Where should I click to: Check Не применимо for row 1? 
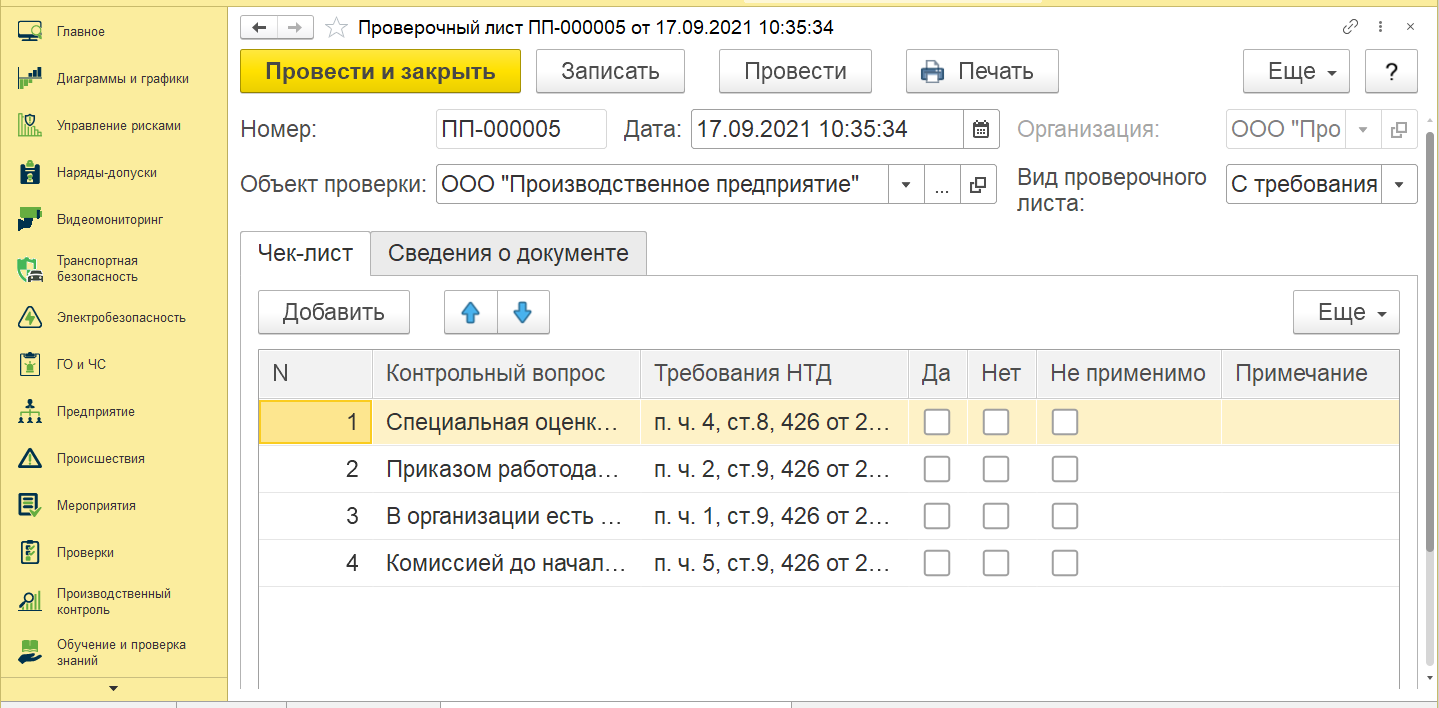tap(1065, 422)
